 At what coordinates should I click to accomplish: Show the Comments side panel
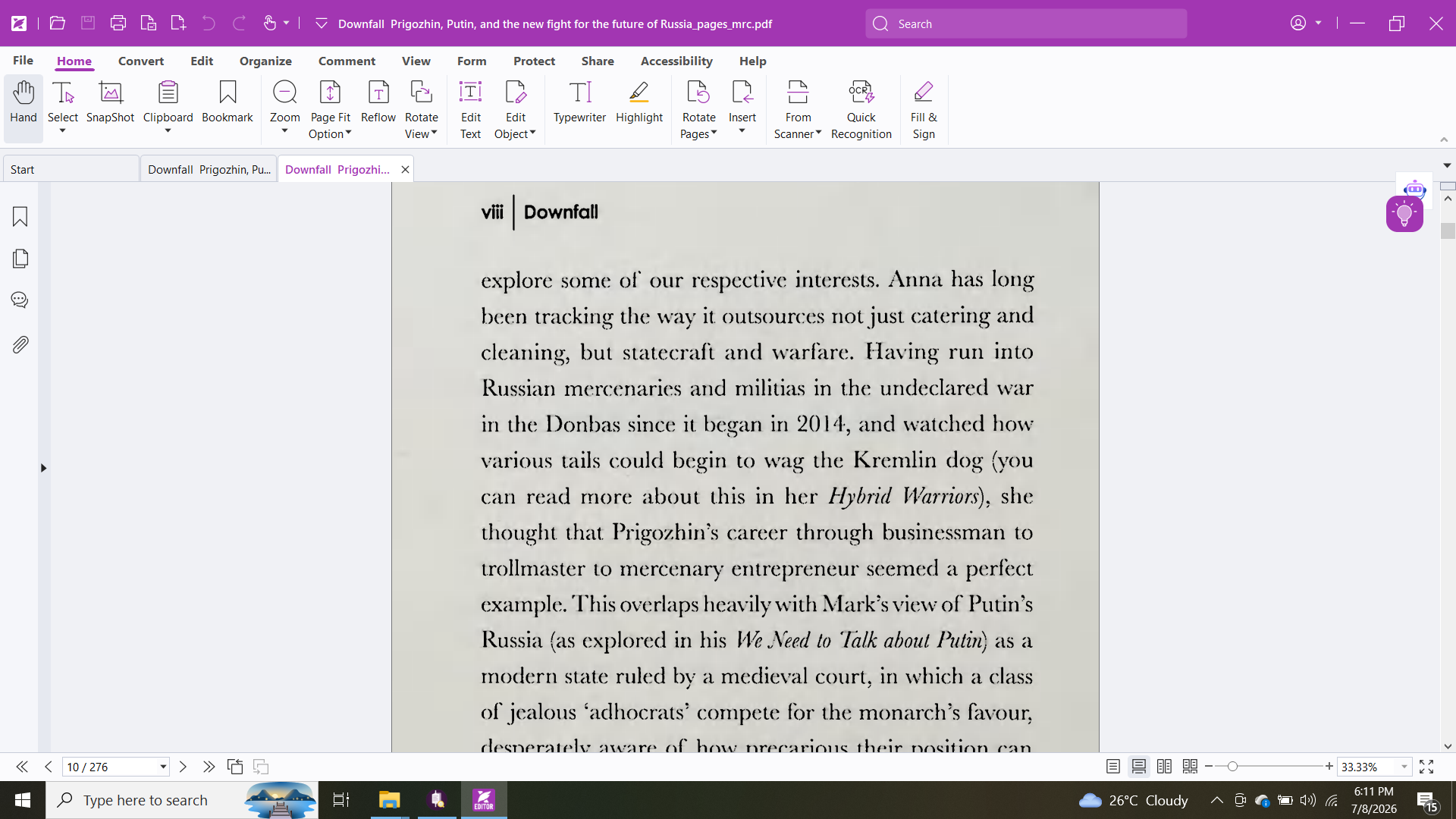(20, 300)
